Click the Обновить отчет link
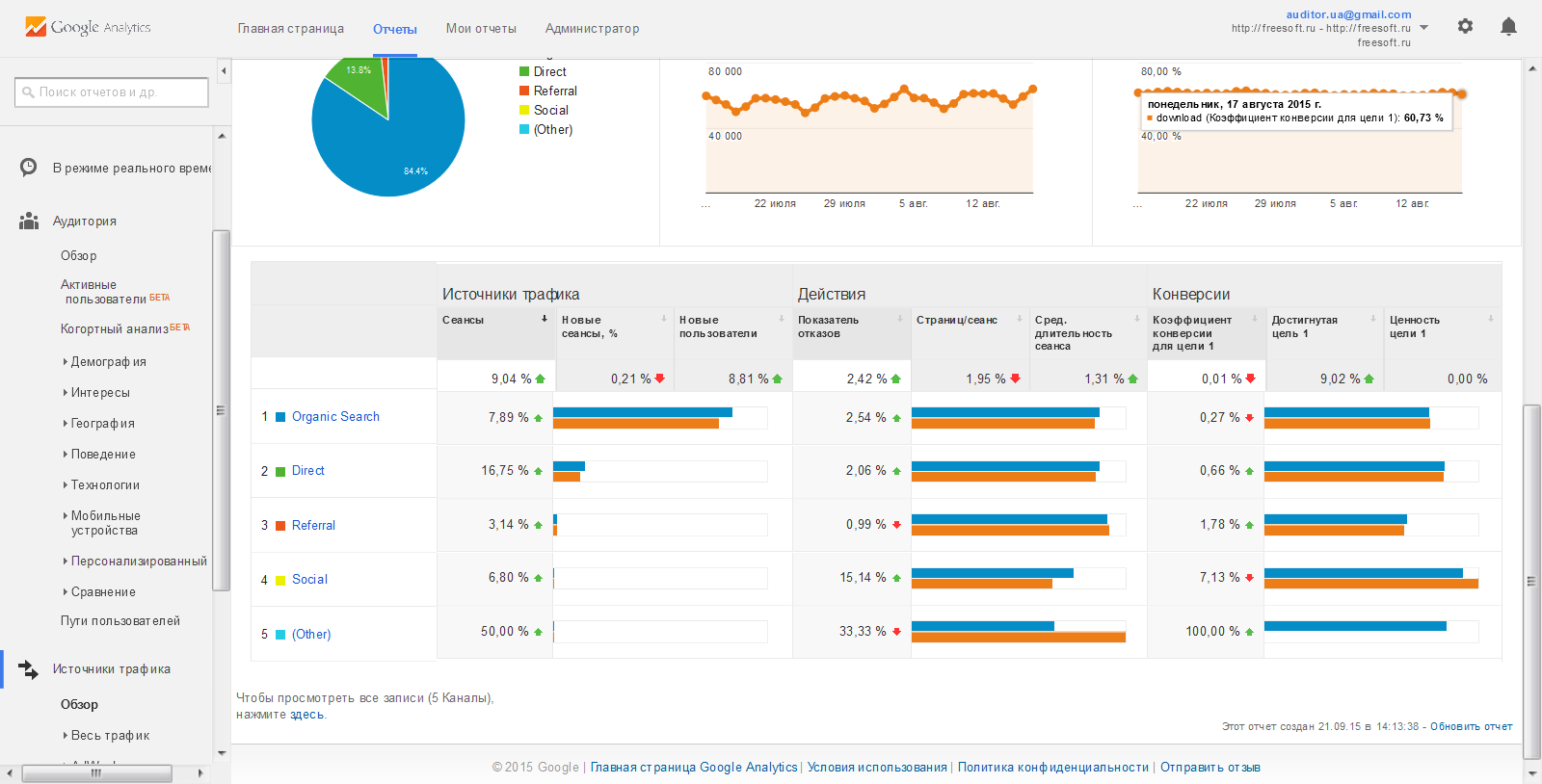The width and height of the screenshot is (1542, 784). point(1471,726)
